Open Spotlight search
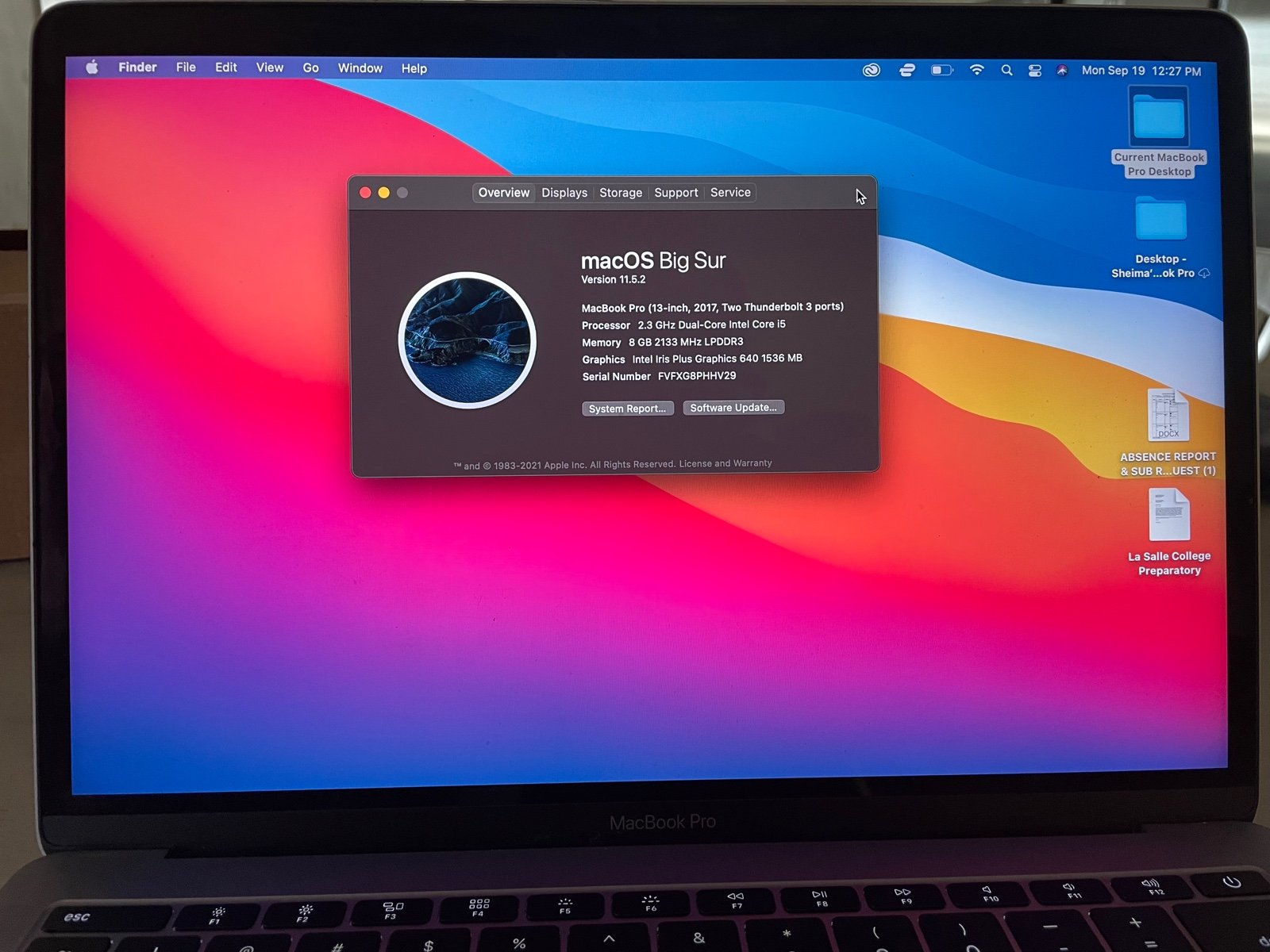This screenshot has height=952, width=1270. point(1006,70)
